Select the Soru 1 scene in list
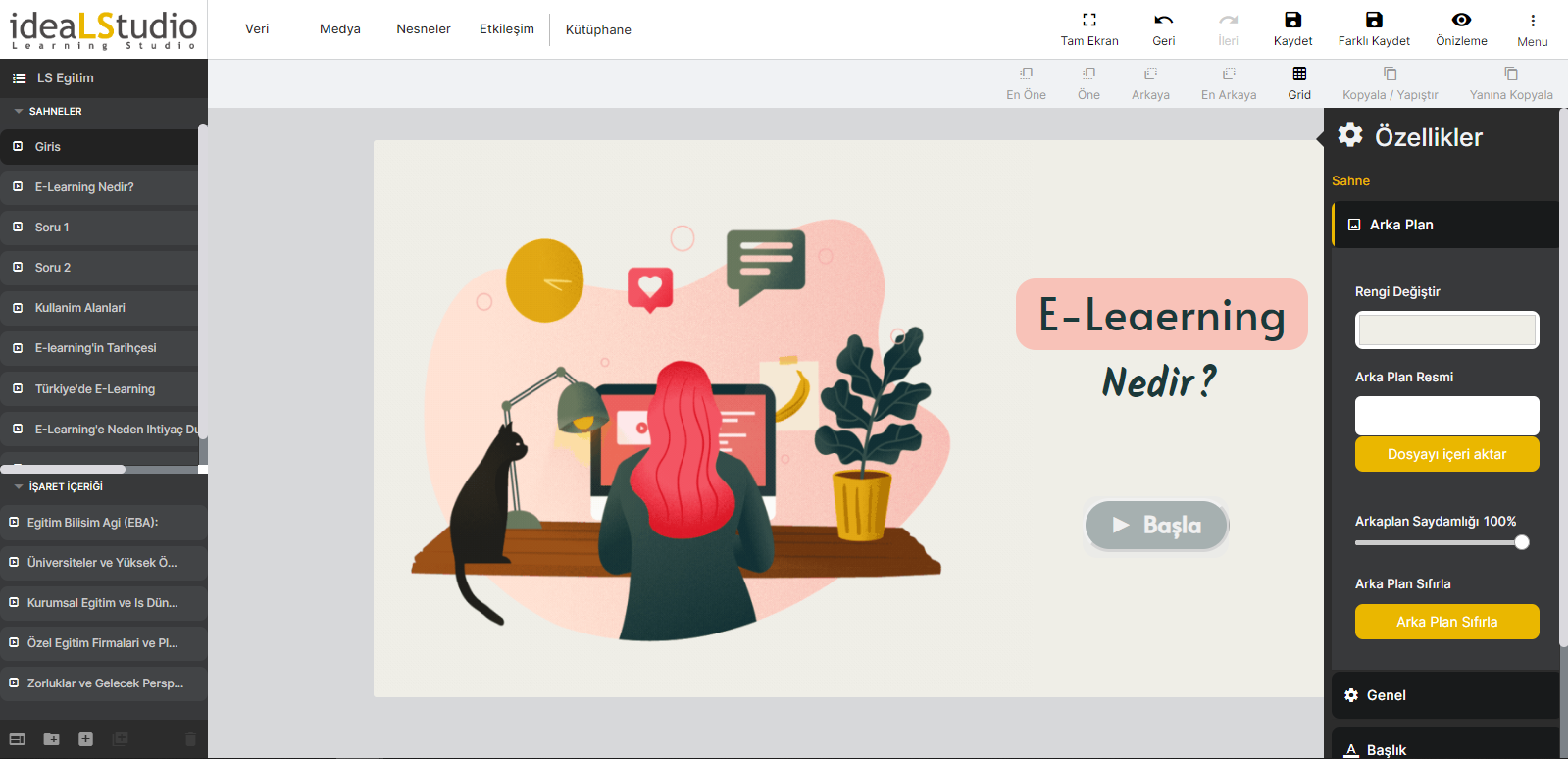This screenshot has width=1568, height=759. pos(52,228)
